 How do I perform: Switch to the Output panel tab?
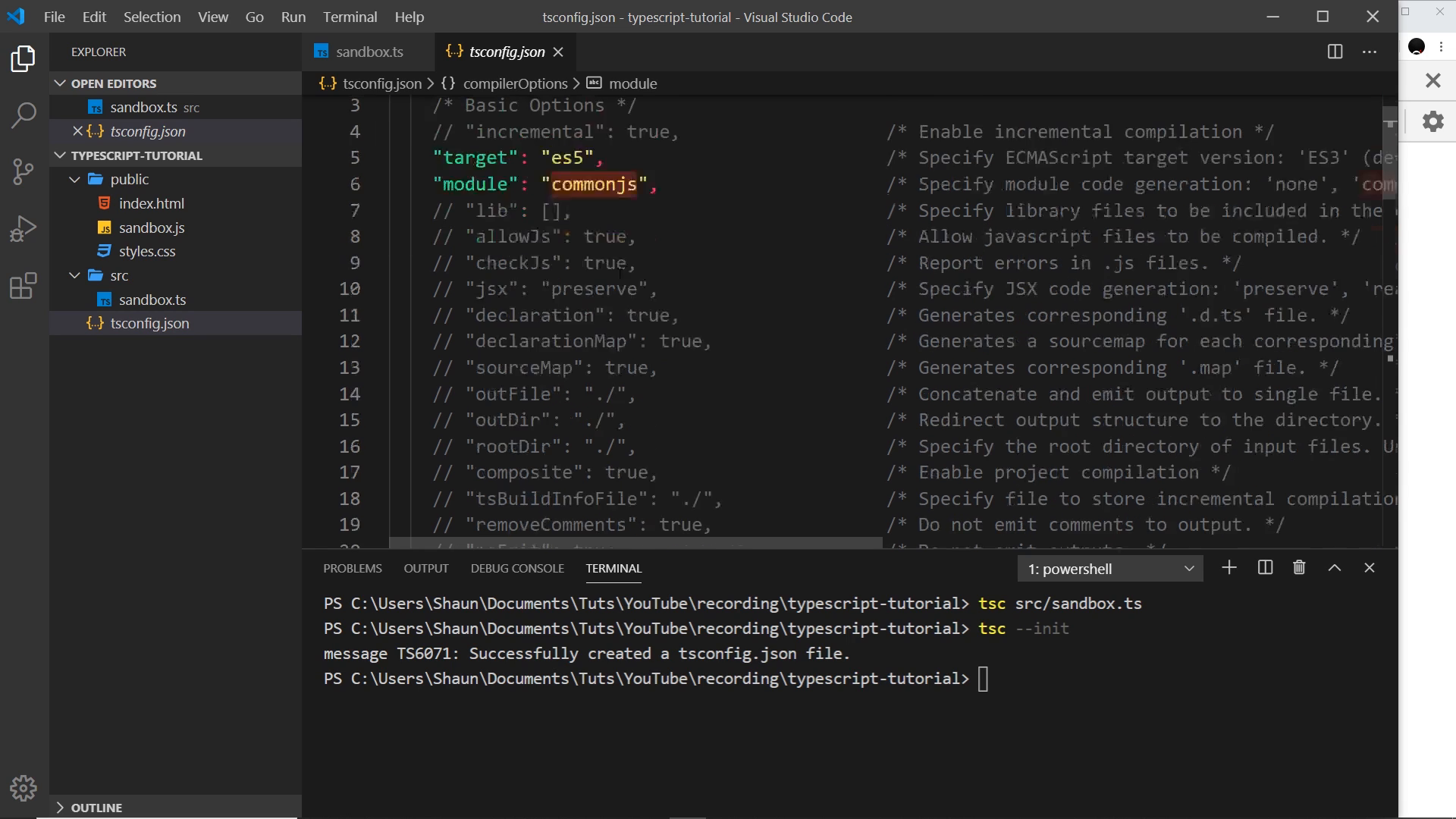(426, 568)
